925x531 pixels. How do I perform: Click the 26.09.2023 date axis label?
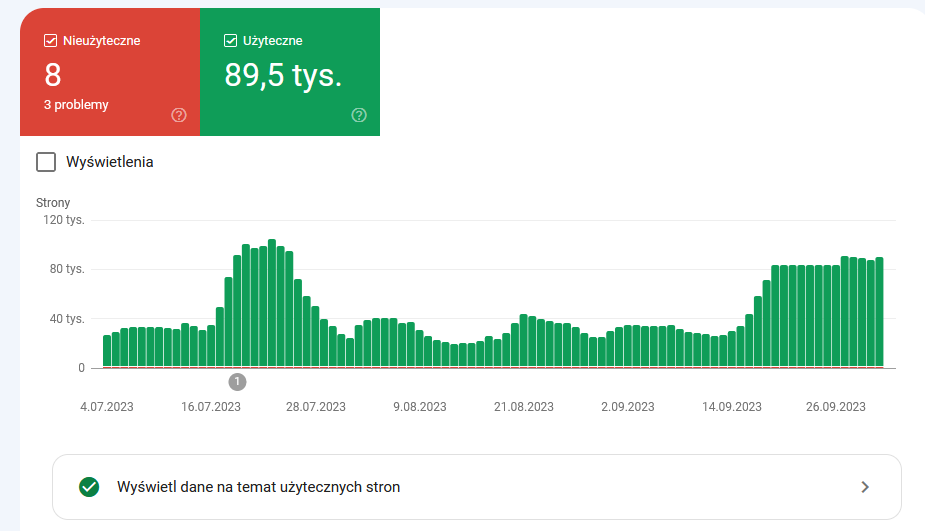tap(835, 407)
